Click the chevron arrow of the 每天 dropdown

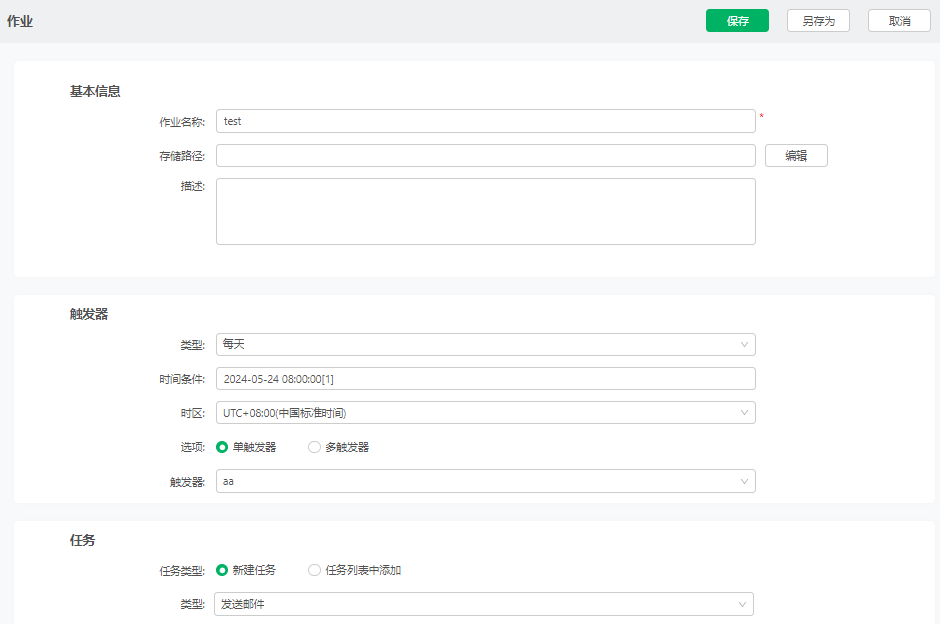[x=744, y=345]
